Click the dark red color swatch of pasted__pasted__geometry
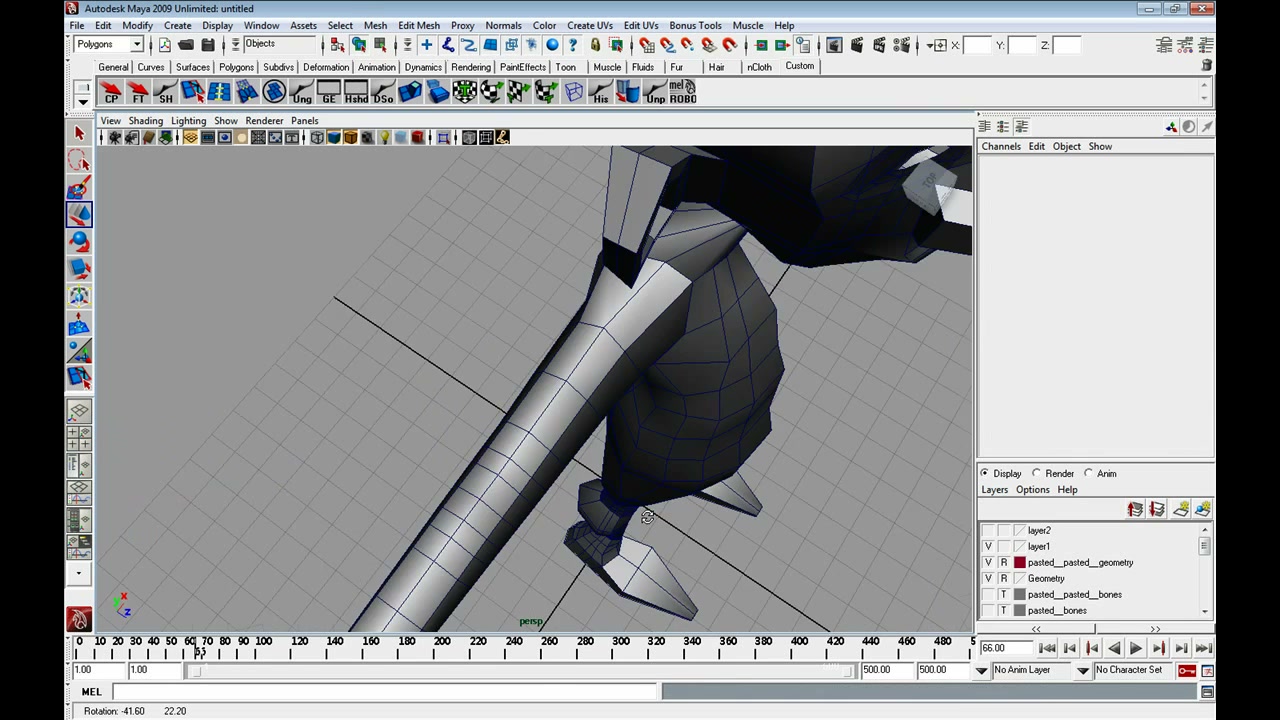This screenshot has height=720, width=1280. pos(1020,563)
